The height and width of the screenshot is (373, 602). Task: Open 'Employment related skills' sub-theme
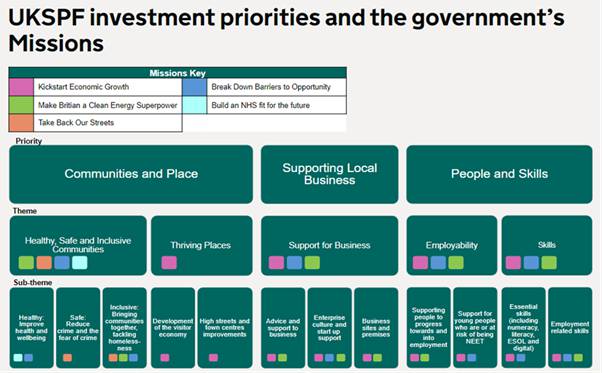[x=570, y=328]
